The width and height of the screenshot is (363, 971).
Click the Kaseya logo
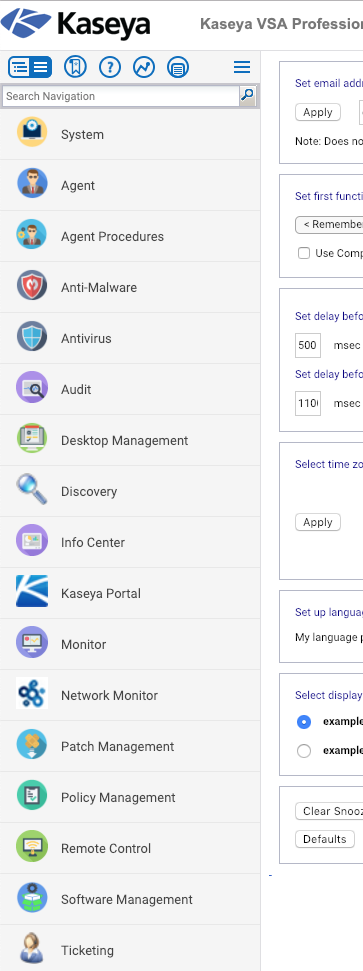tap(76, 24)
